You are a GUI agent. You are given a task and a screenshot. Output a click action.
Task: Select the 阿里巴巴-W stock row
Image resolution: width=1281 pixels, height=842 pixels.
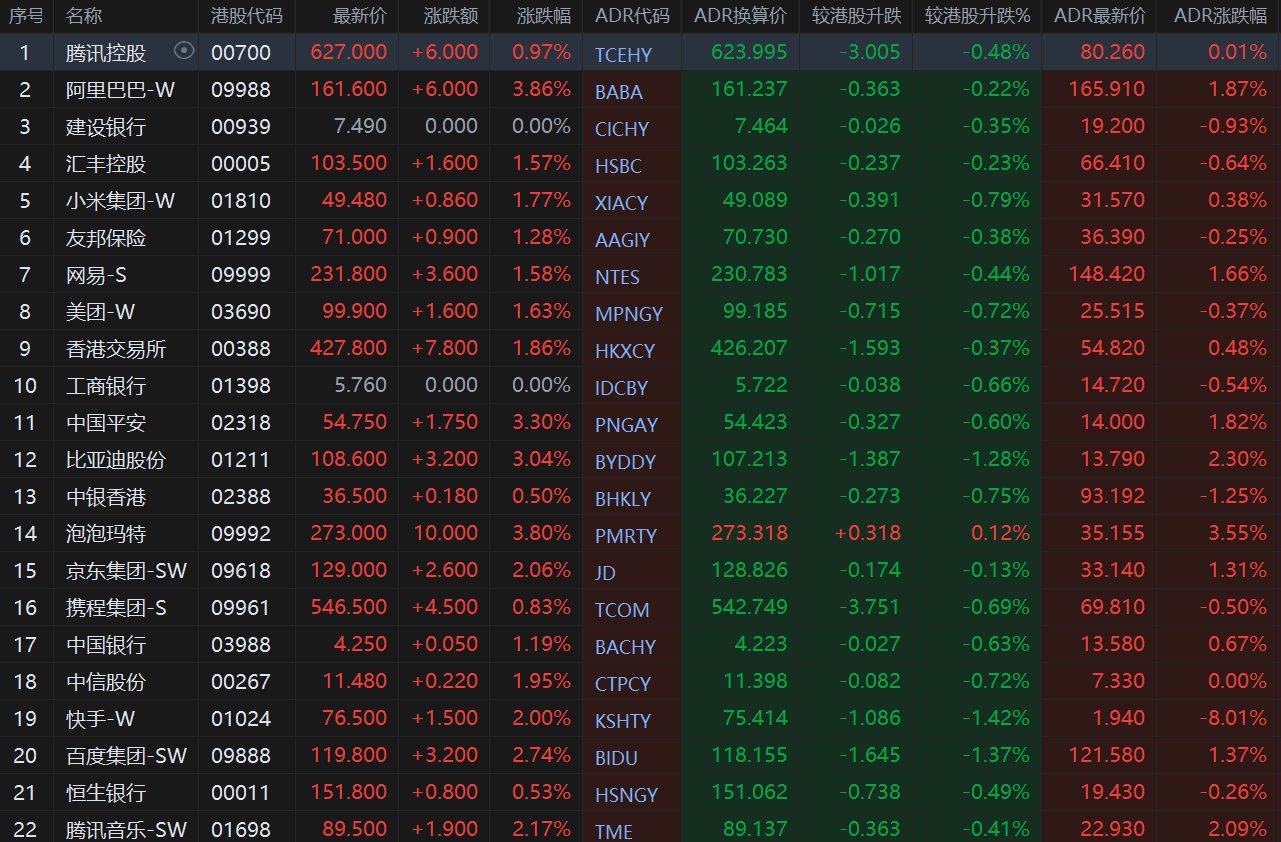pos(120,89)
